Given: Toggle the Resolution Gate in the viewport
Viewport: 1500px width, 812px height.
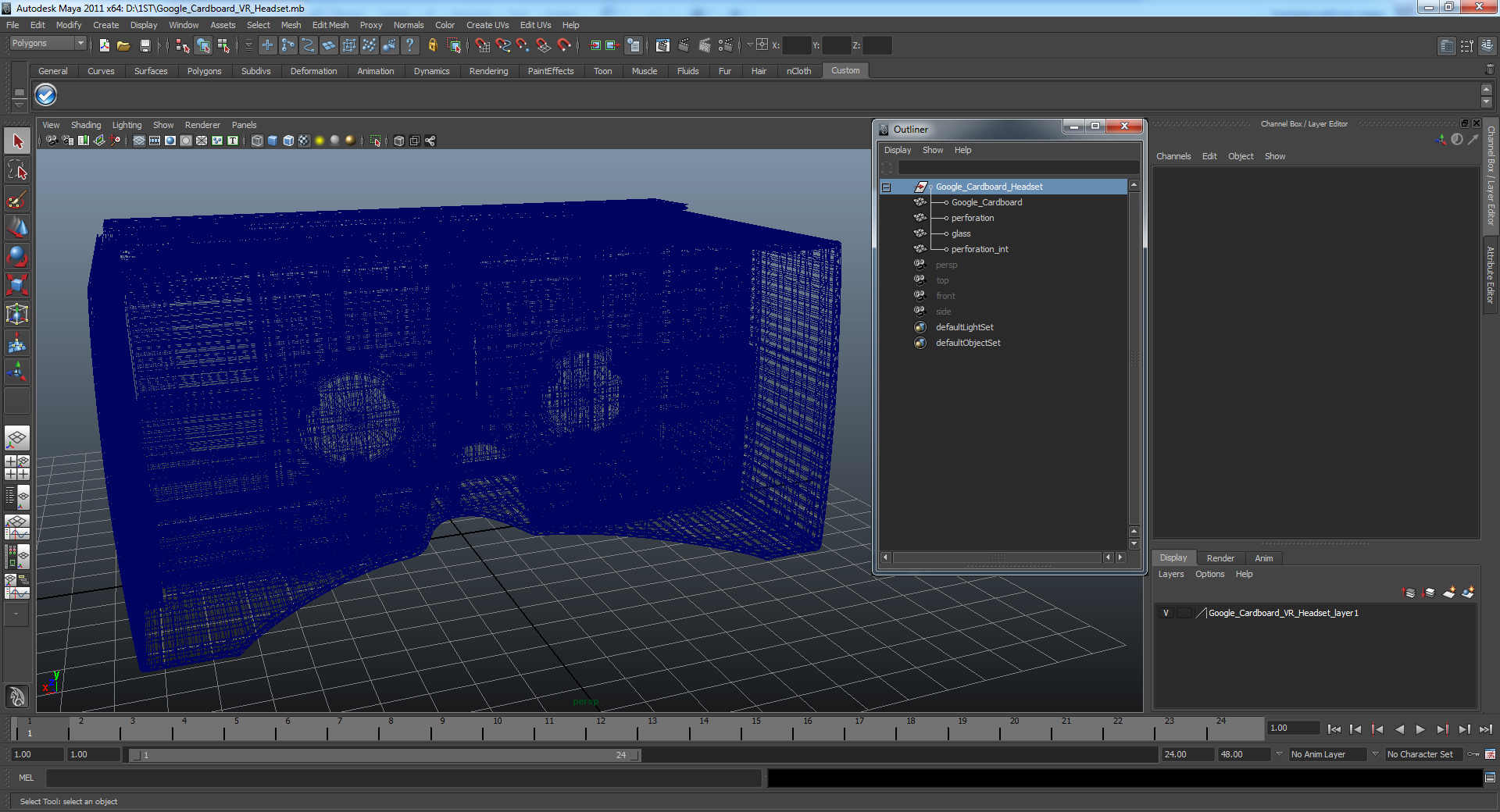Looking at the screenshot, I should (170, 141).
